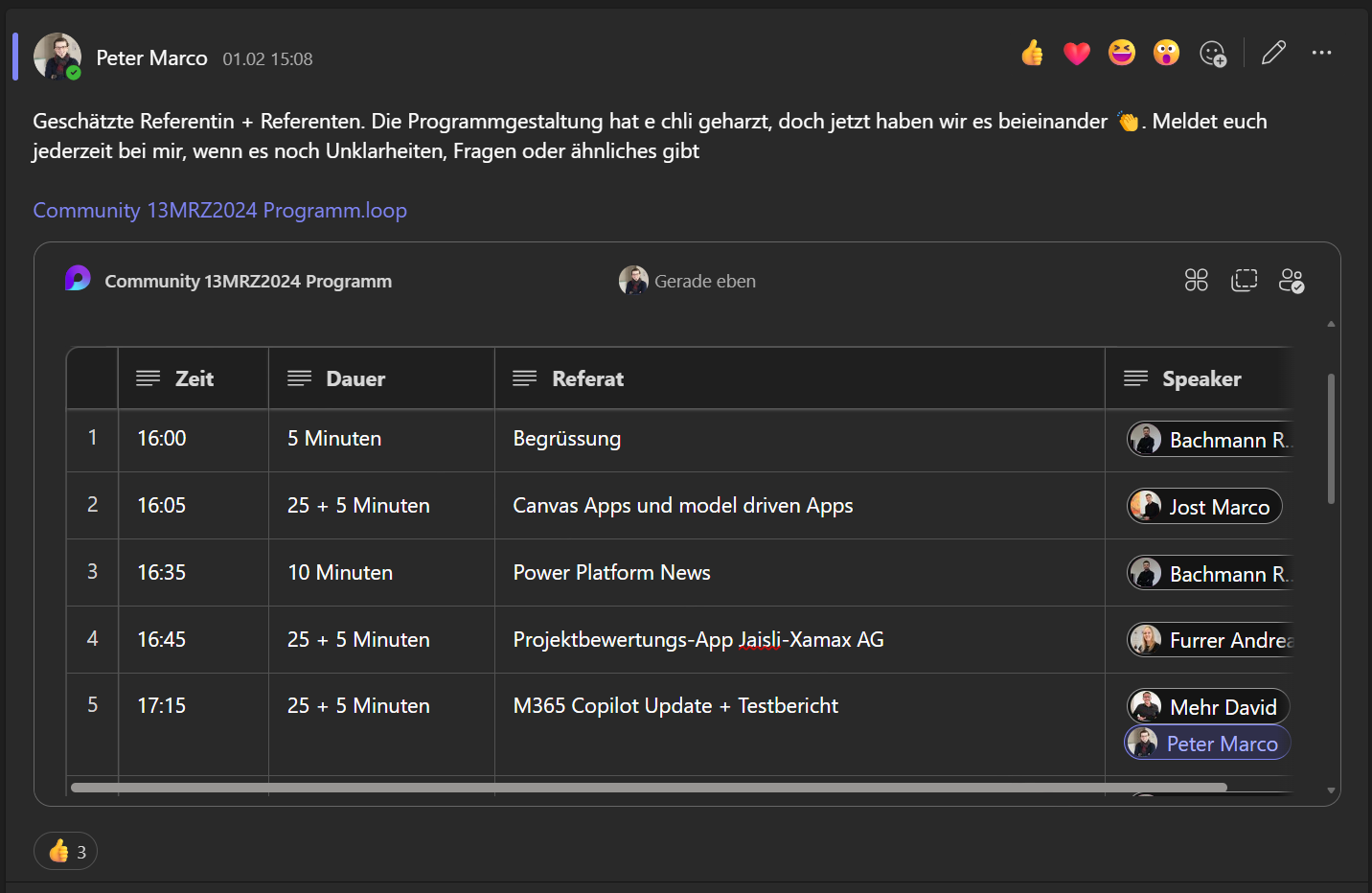Select row number 5
This screenshot has width=1372, height=893.
[92, 705]
